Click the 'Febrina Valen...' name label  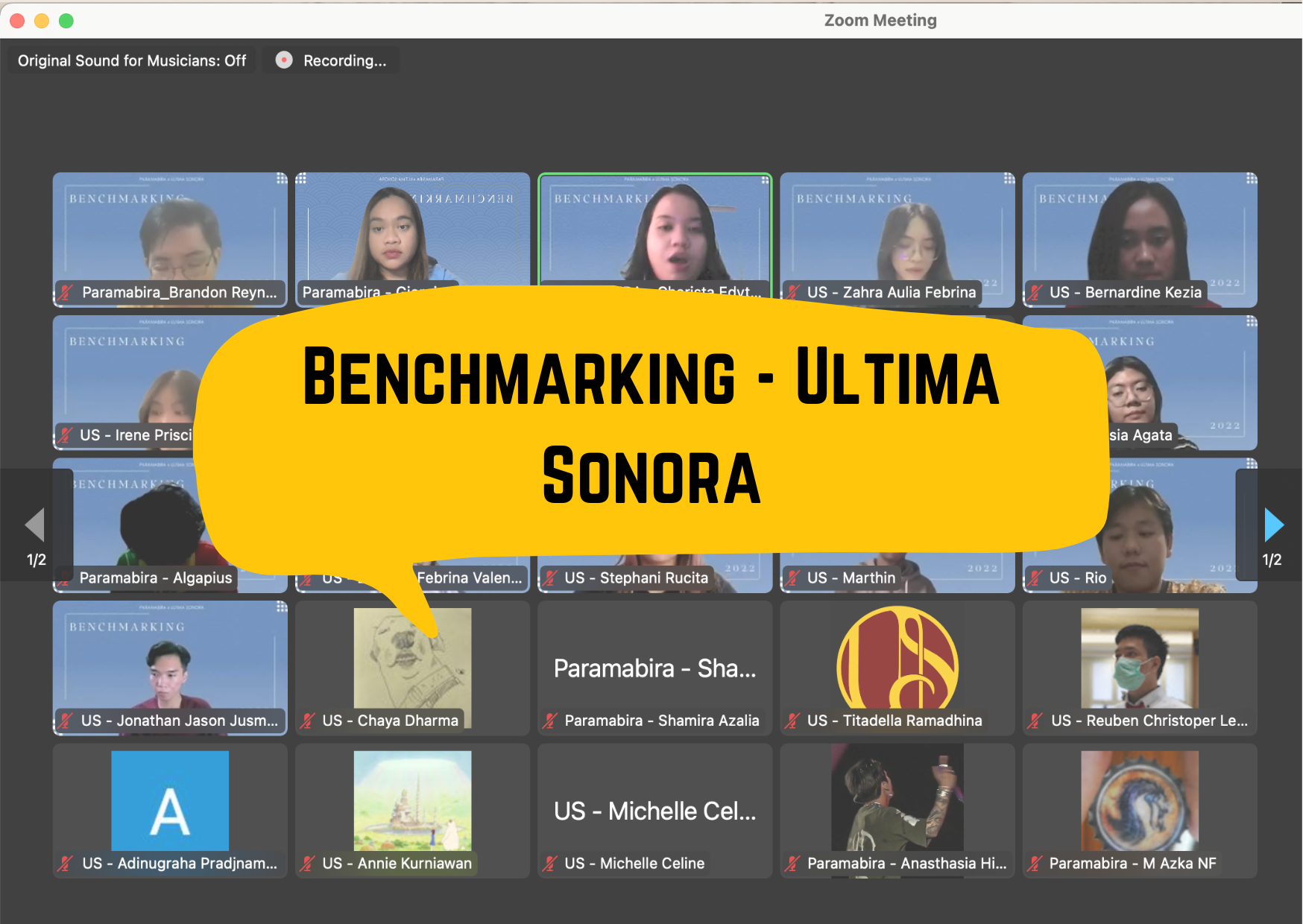tap(469, 578)
